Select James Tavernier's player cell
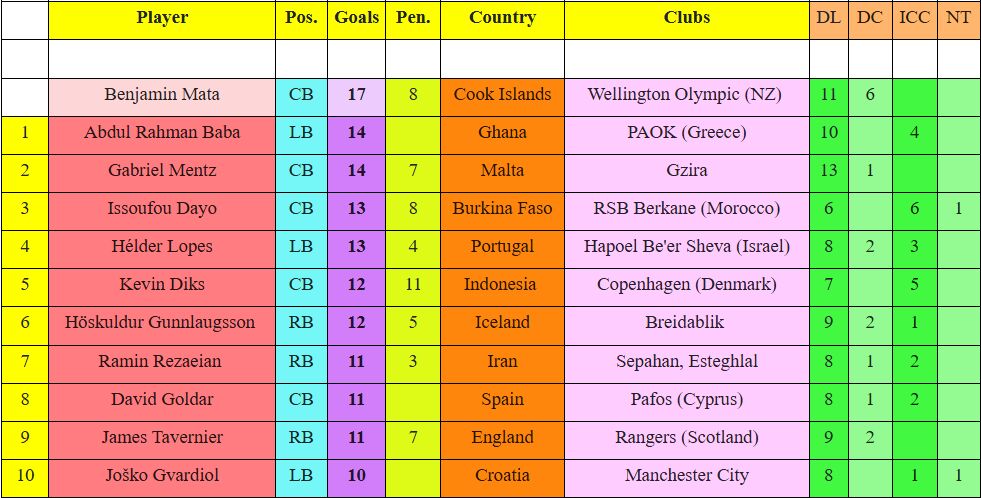The width and height of the screenshot is (981, 498). pos(162,438)
